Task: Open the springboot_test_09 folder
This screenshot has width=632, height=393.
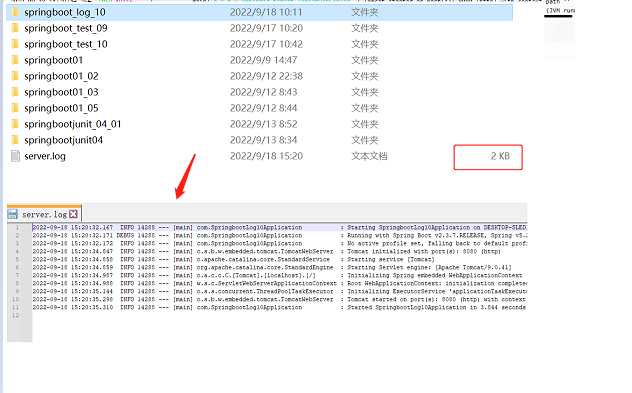Action: pos(66,28)
